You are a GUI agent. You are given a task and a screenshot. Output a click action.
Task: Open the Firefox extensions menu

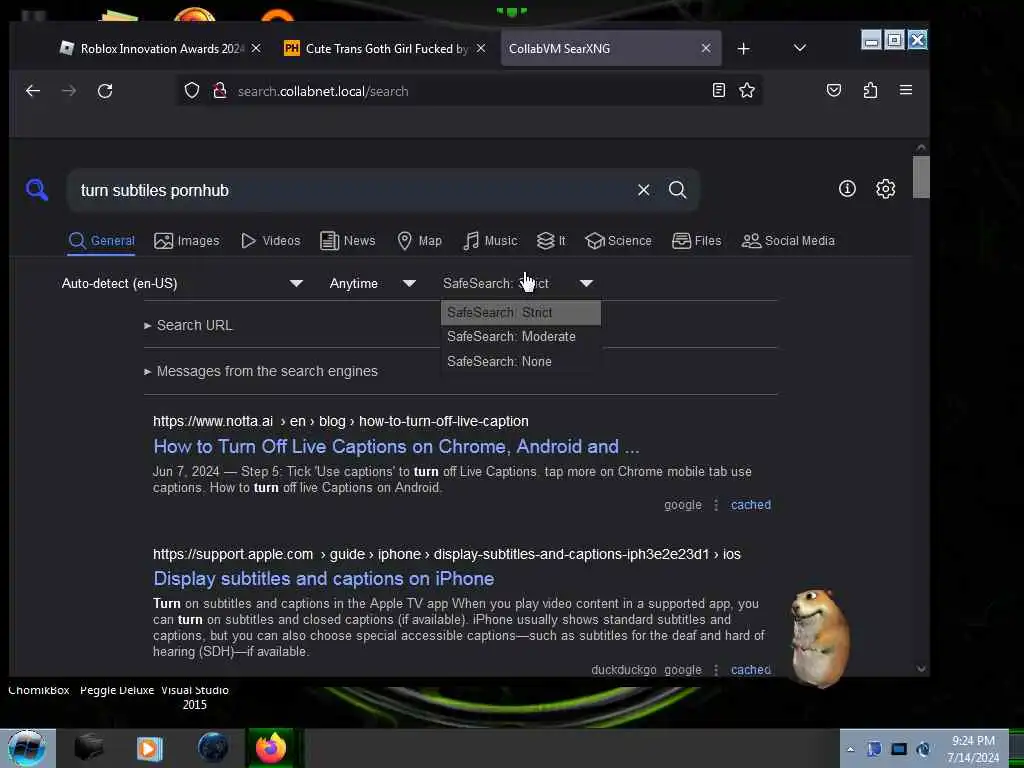tap(871, 90)
